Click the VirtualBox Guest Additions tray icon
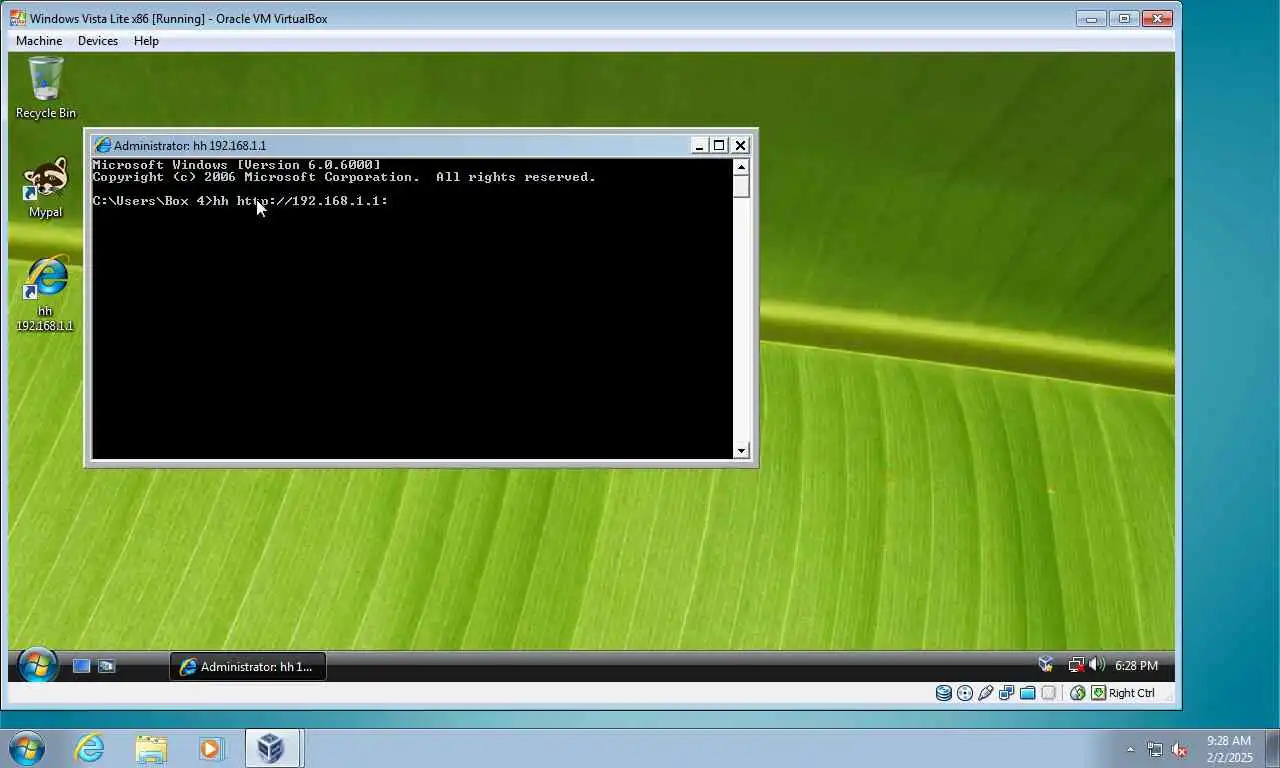Viewport: 1280px width, 768px height. (x=1046, y=665)
